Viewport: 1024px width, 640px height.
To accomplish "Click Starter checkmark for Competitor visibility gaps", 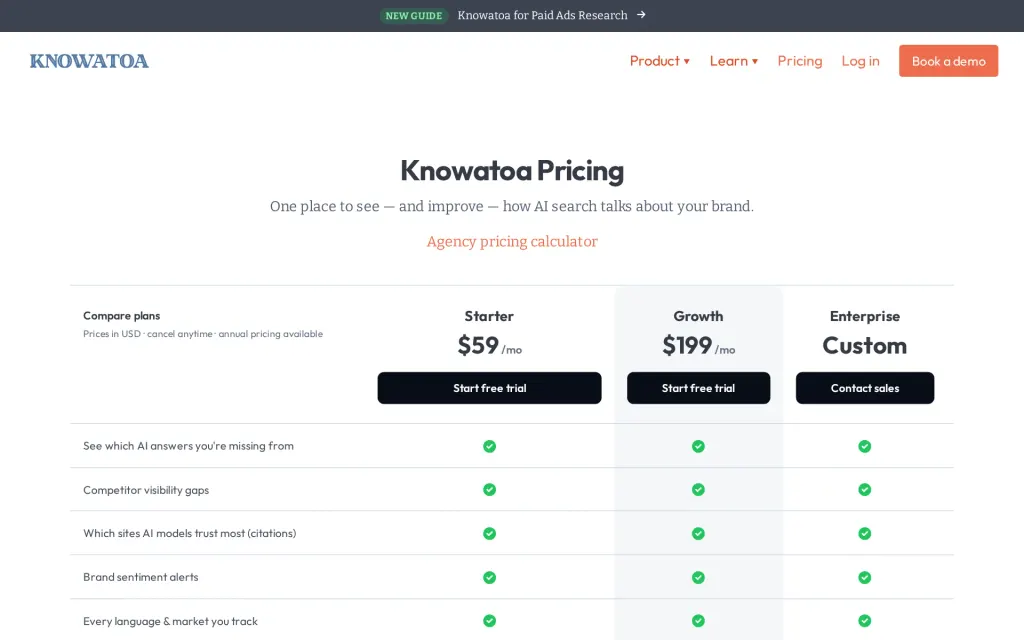I will click(x=489, y=490).
